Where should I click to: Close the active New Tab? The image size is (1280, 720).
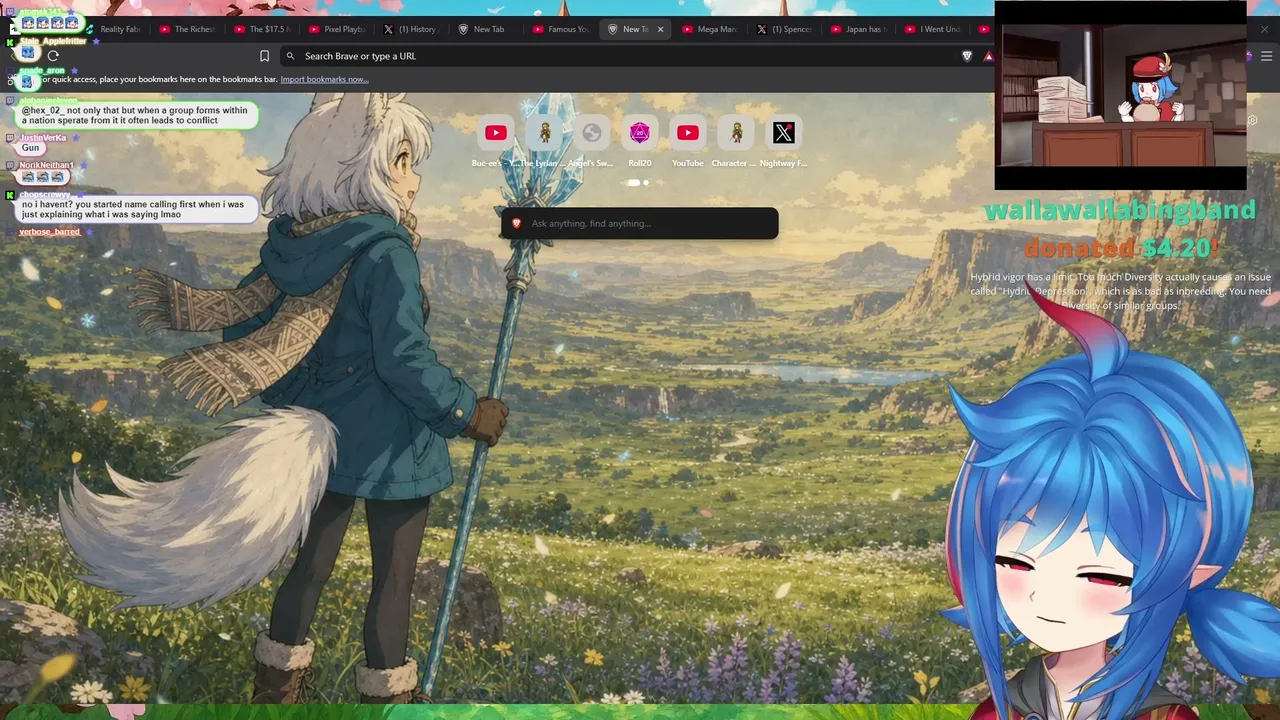660,29
